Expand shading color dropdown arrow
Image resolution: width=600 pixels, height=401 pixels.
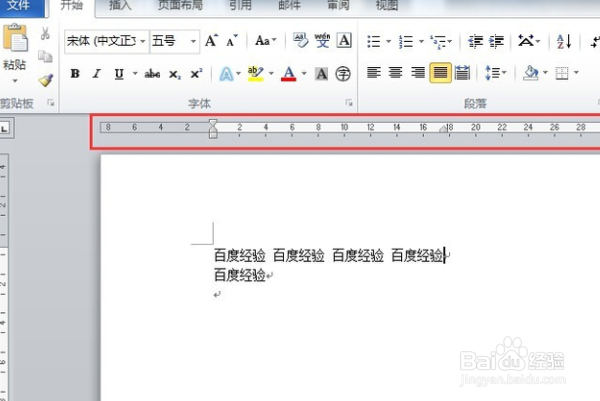tap(545, 72)
